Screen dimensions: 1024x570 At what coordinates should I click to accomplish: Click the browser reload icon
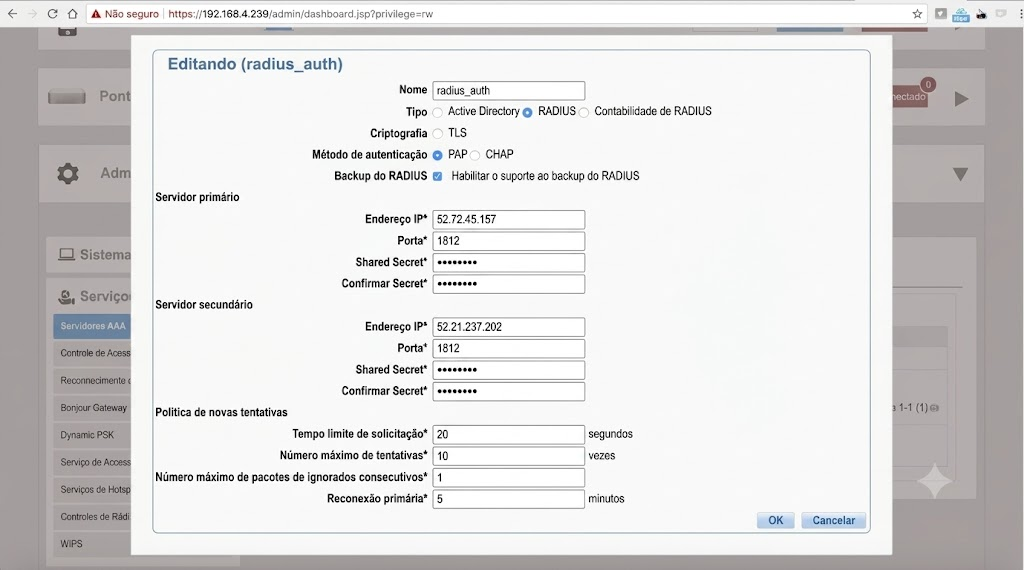point(52,14)
